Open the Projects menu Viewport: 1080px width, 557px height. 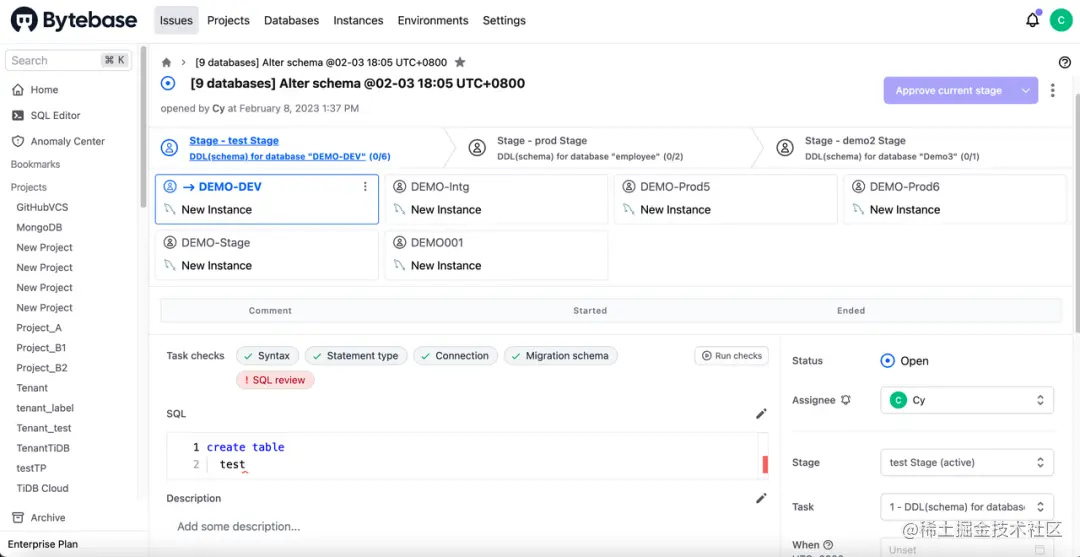point(228,21)
